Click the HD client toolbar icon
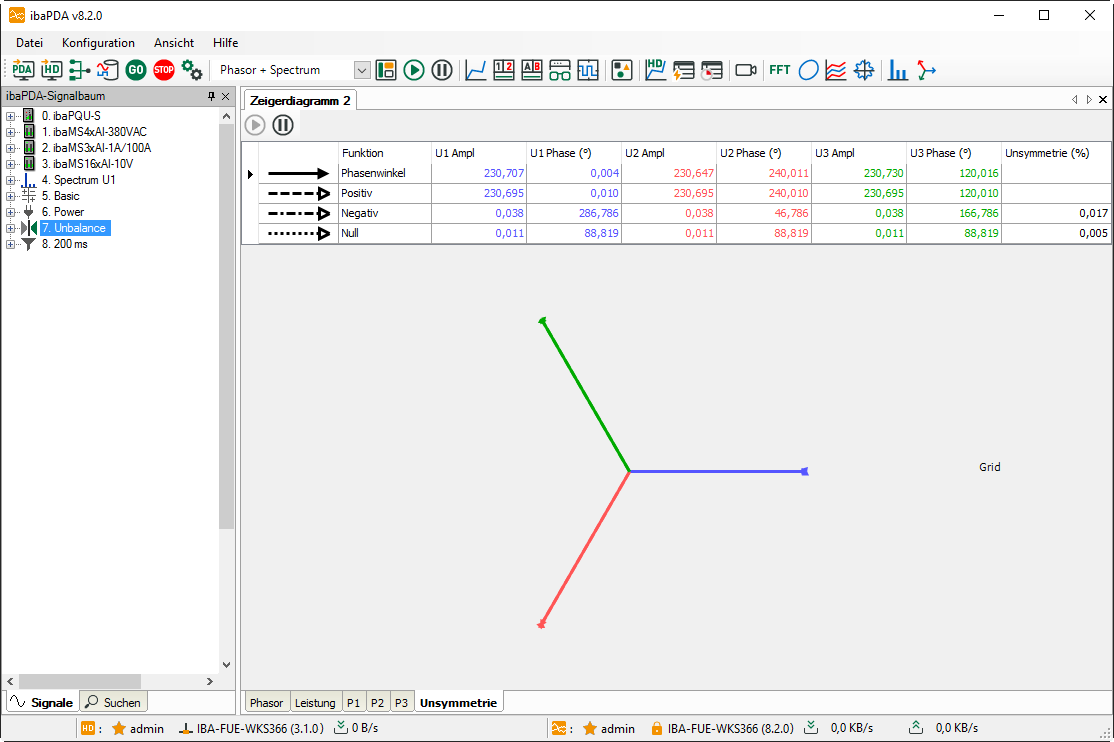The image size is (1114, 742). (x=51, y=70)
